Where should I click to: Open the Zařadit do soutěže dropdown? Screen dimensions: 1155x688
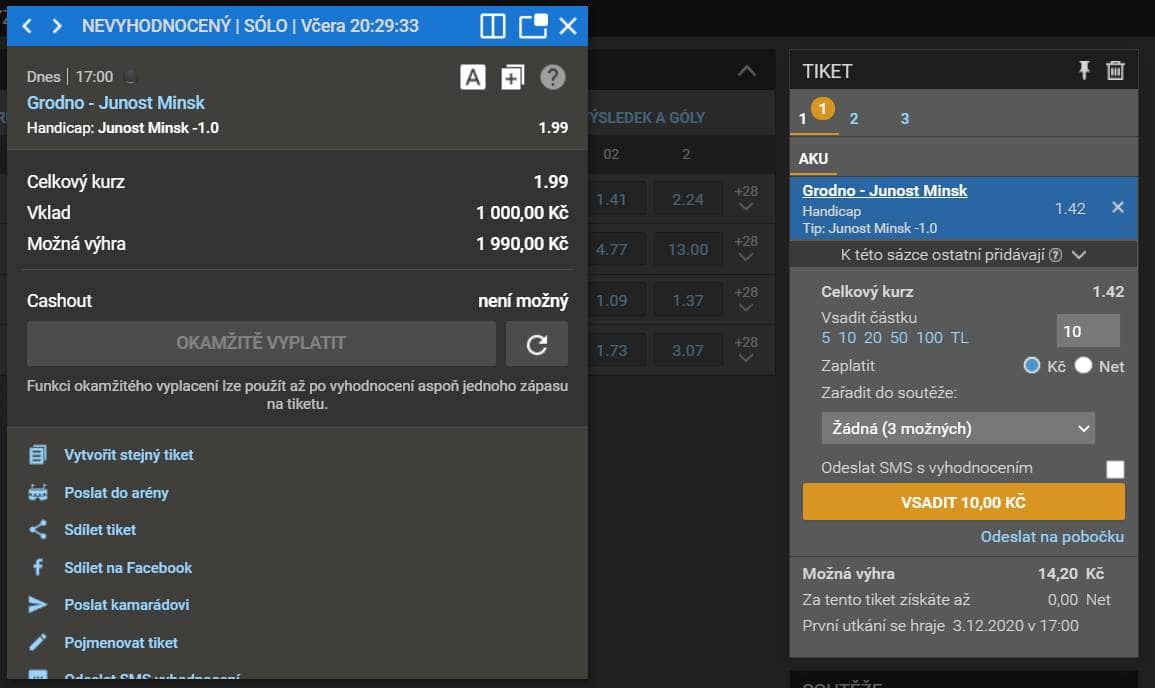(x=957, y=429)
